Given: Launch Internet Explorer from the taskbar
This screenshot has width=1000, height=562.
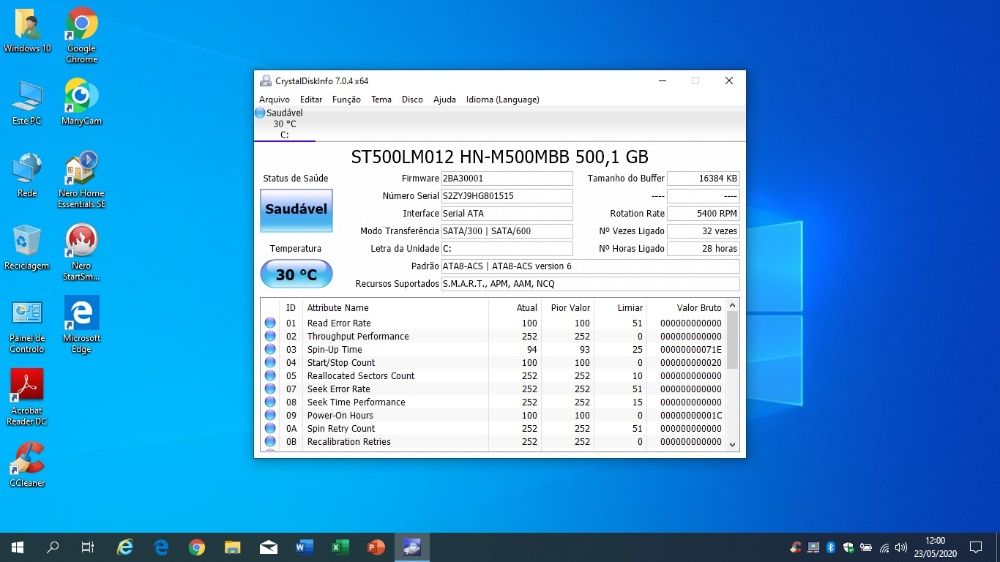Looking at the screenshot, I should (x=125, y=547).
